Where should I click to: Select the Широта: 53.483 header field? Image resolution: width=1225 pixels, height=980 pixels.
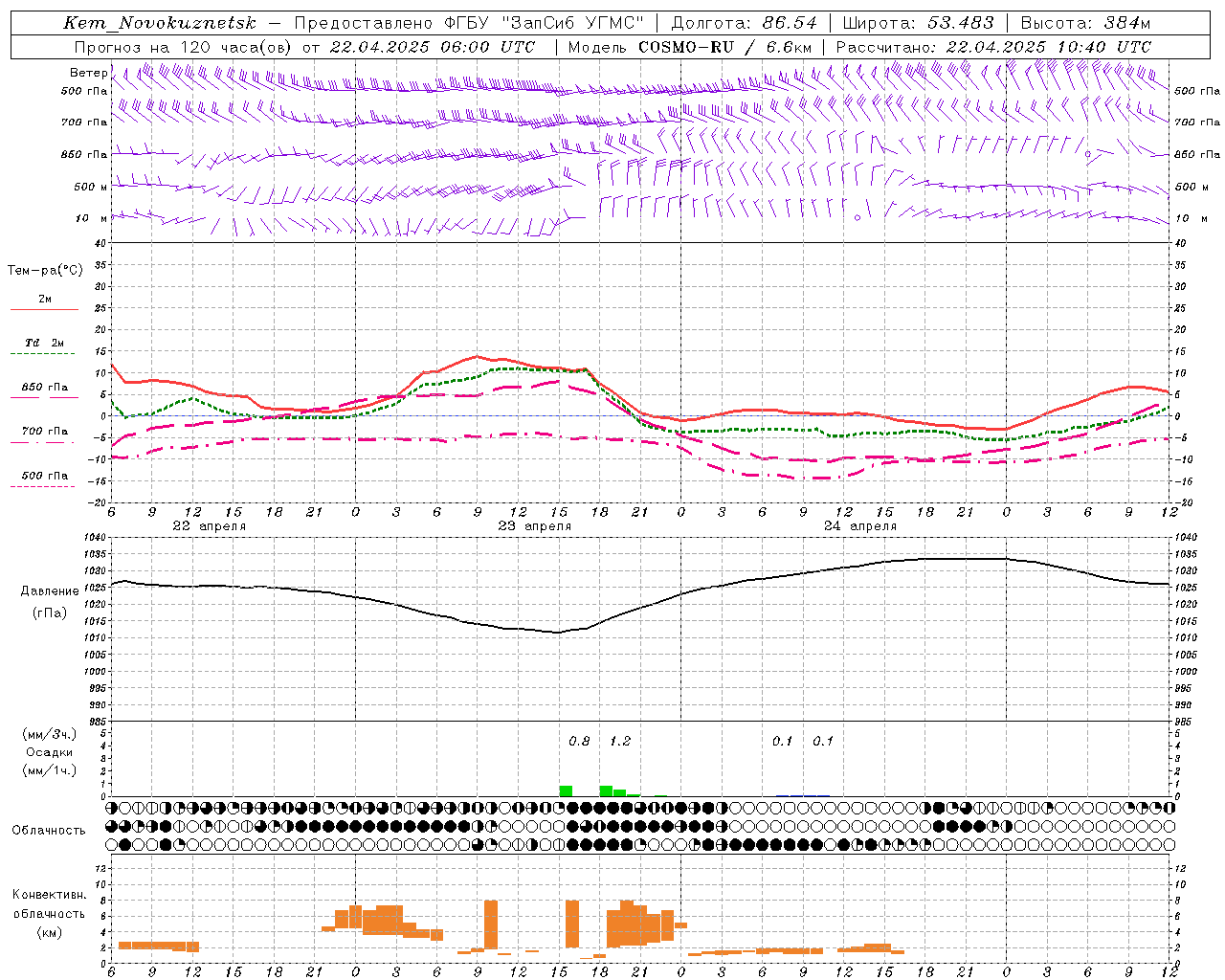pos(918,23)
